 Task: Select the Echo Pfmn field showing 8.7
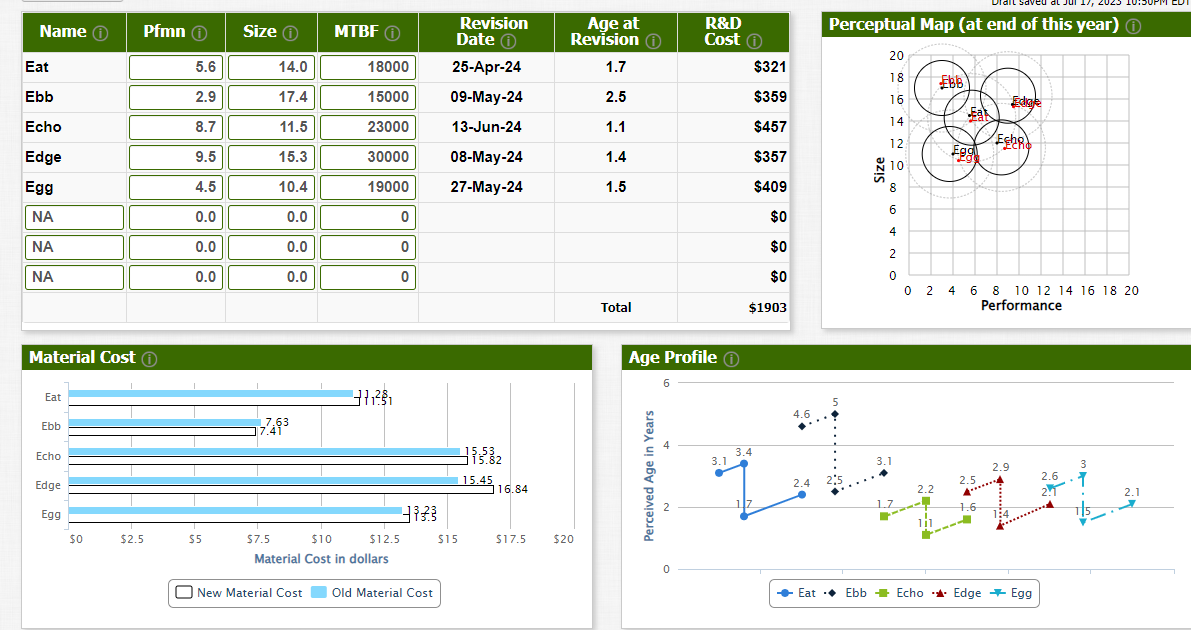click(x=175, y=127)
